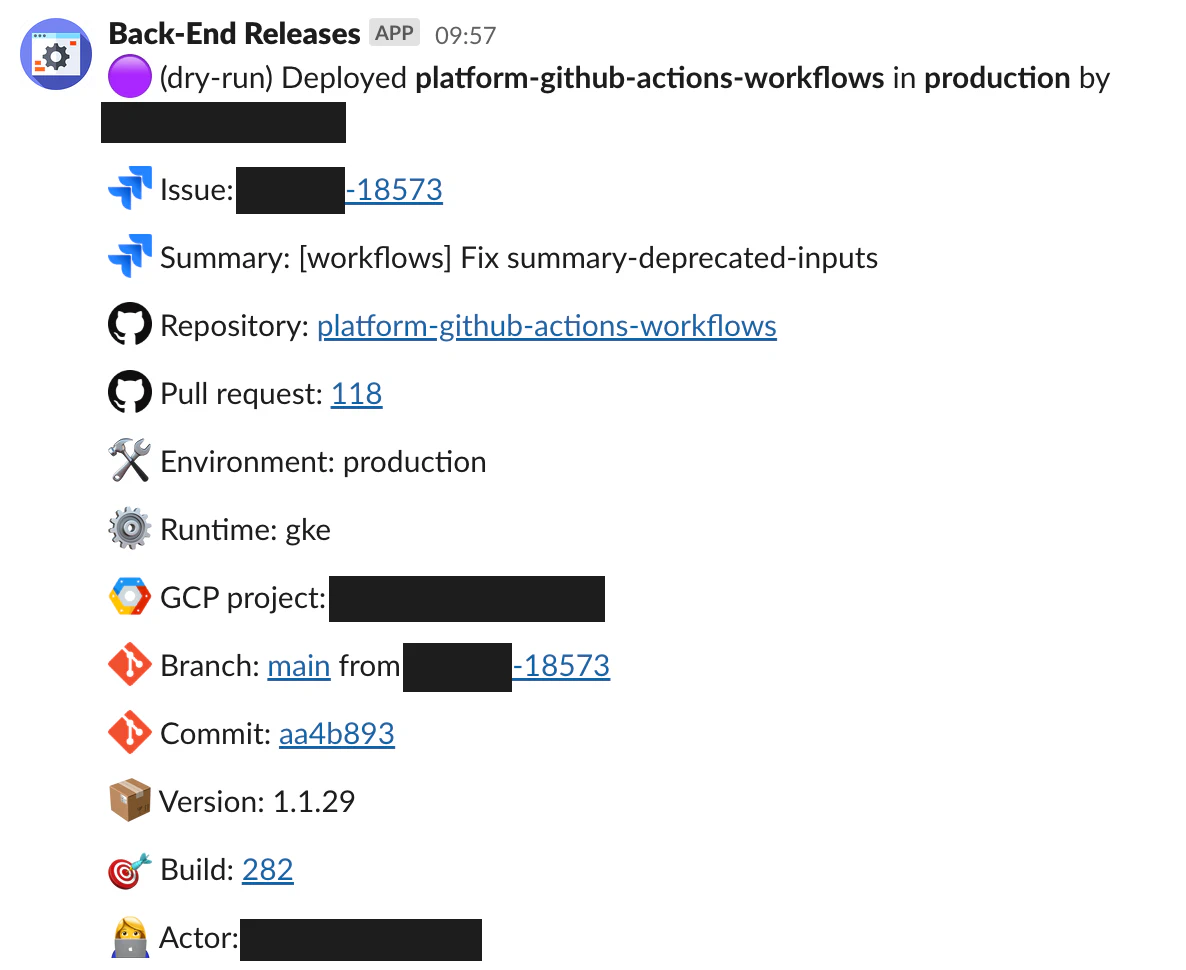Click the target dart icon beside Build

129,870
